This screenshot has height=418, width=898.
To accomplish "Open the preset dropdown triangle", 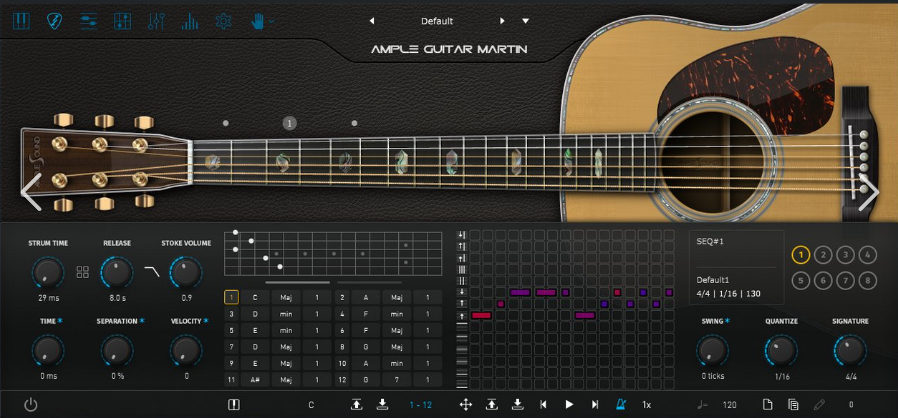I will click(x=525, y=21).
